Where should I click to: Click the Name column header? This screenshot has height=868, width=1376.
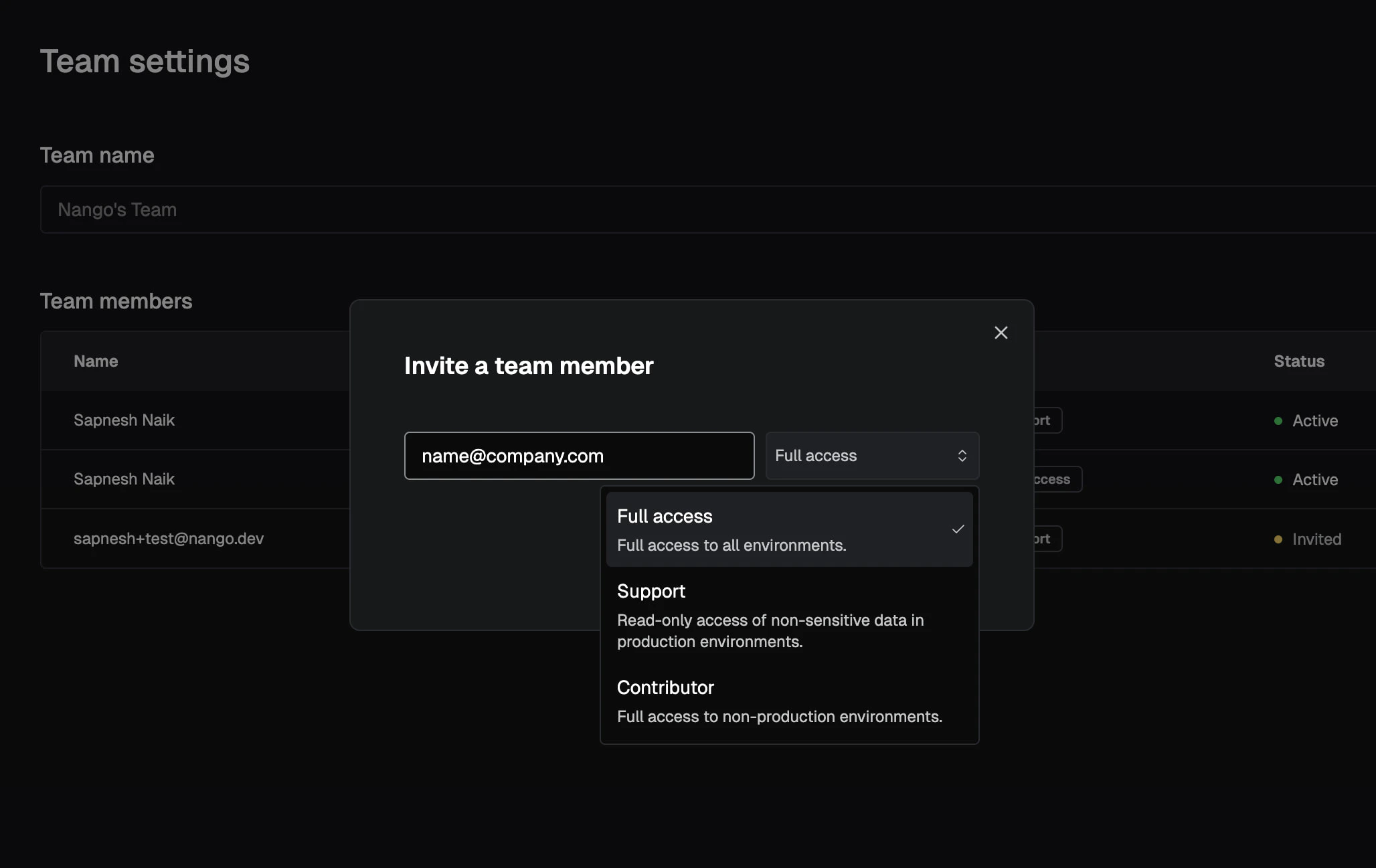(96, 361)
